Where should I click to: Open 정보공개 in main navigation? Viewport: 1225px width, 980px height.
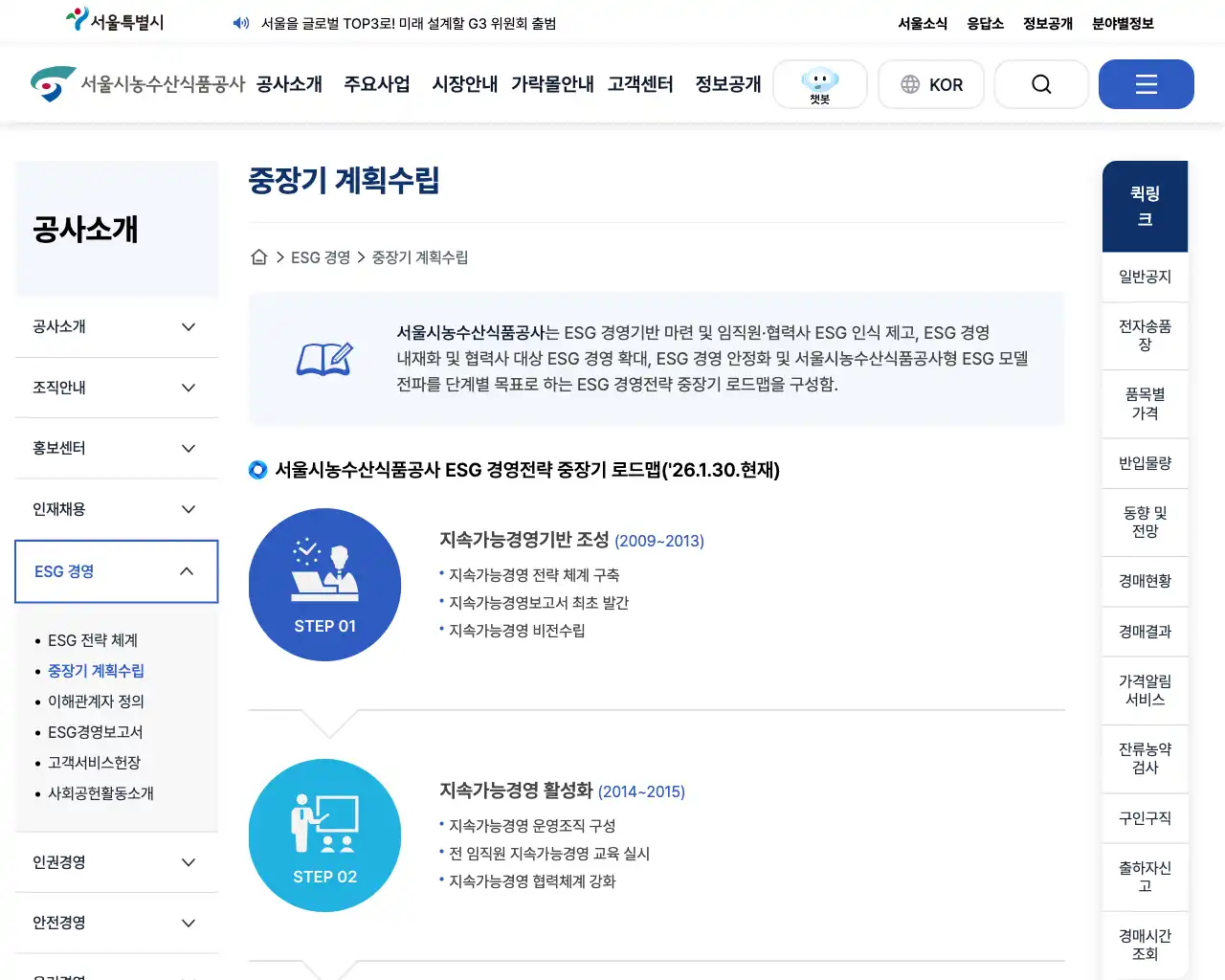click(x=728, y=84)
